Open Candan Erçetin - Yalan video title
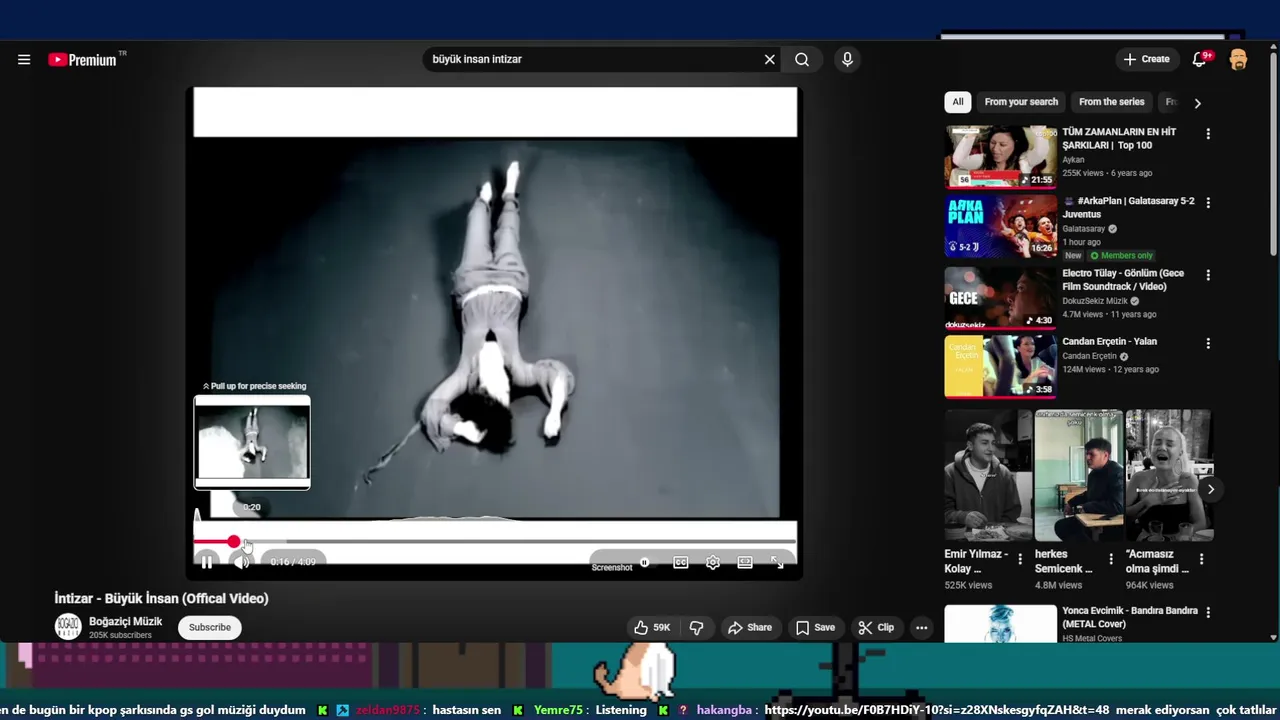Viewport: 1280px width, 720px height. tap(1109, 342)
